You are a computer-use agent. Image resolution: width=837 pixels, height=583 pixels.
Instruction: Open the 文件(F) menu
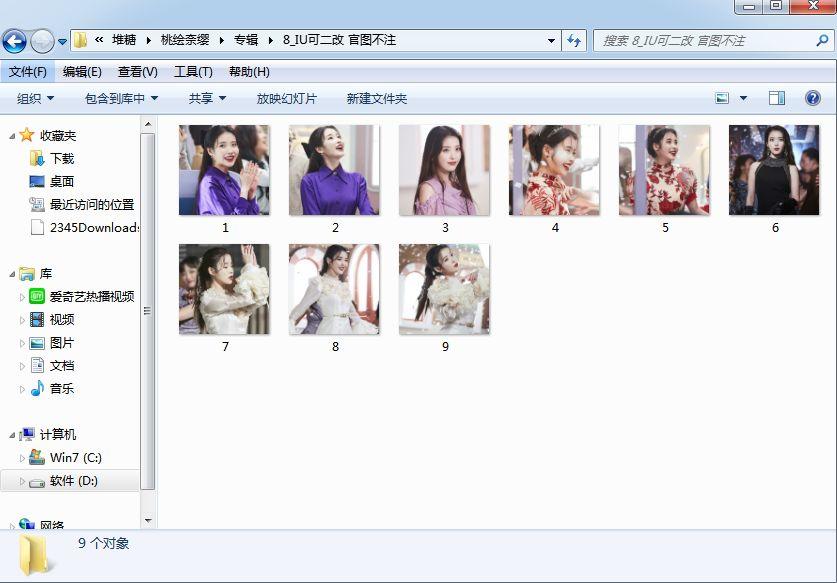click(27, 72)
